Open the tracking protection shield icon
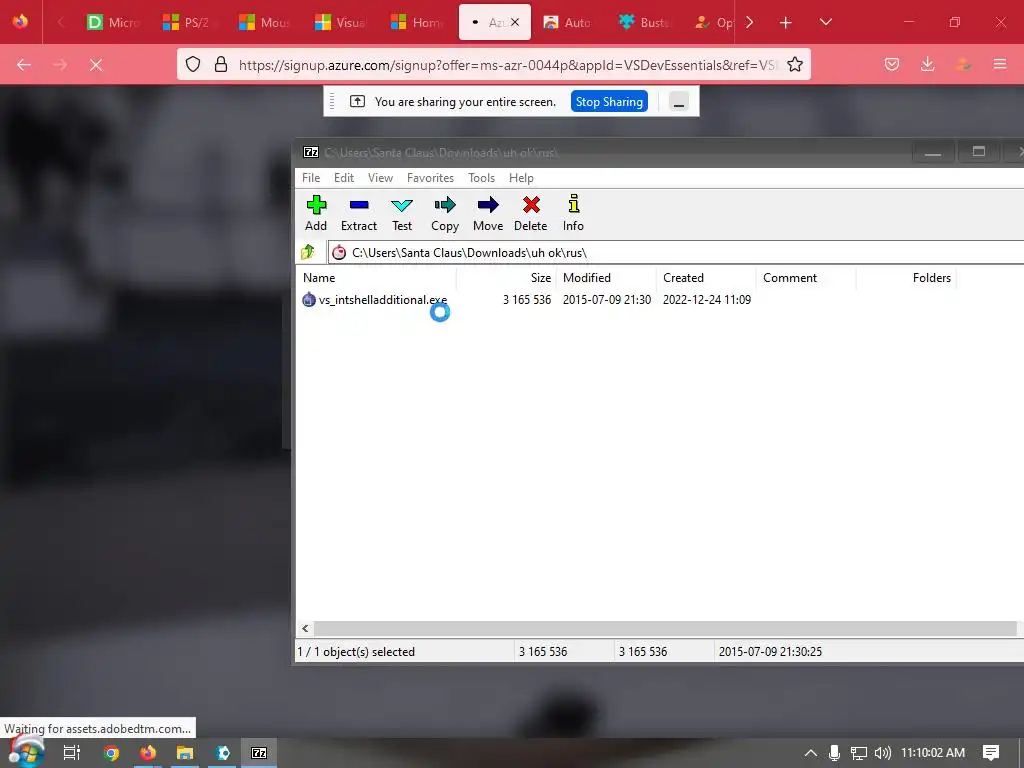The width and height of the screenshot is (1024, 768). pyautogui.click(x=193, y=64)
